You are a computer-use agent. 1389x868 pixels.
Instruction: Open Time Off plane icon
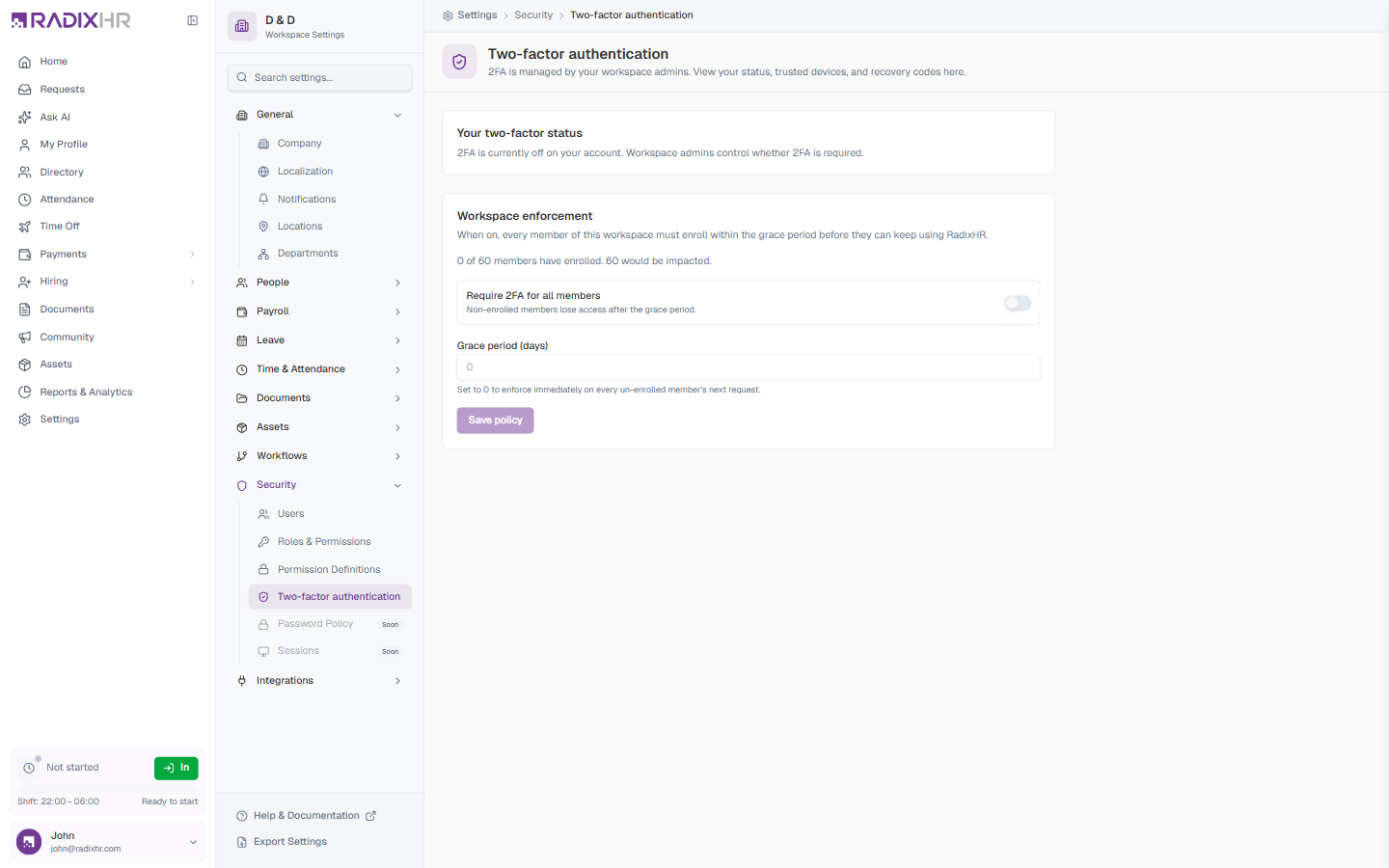25,227
